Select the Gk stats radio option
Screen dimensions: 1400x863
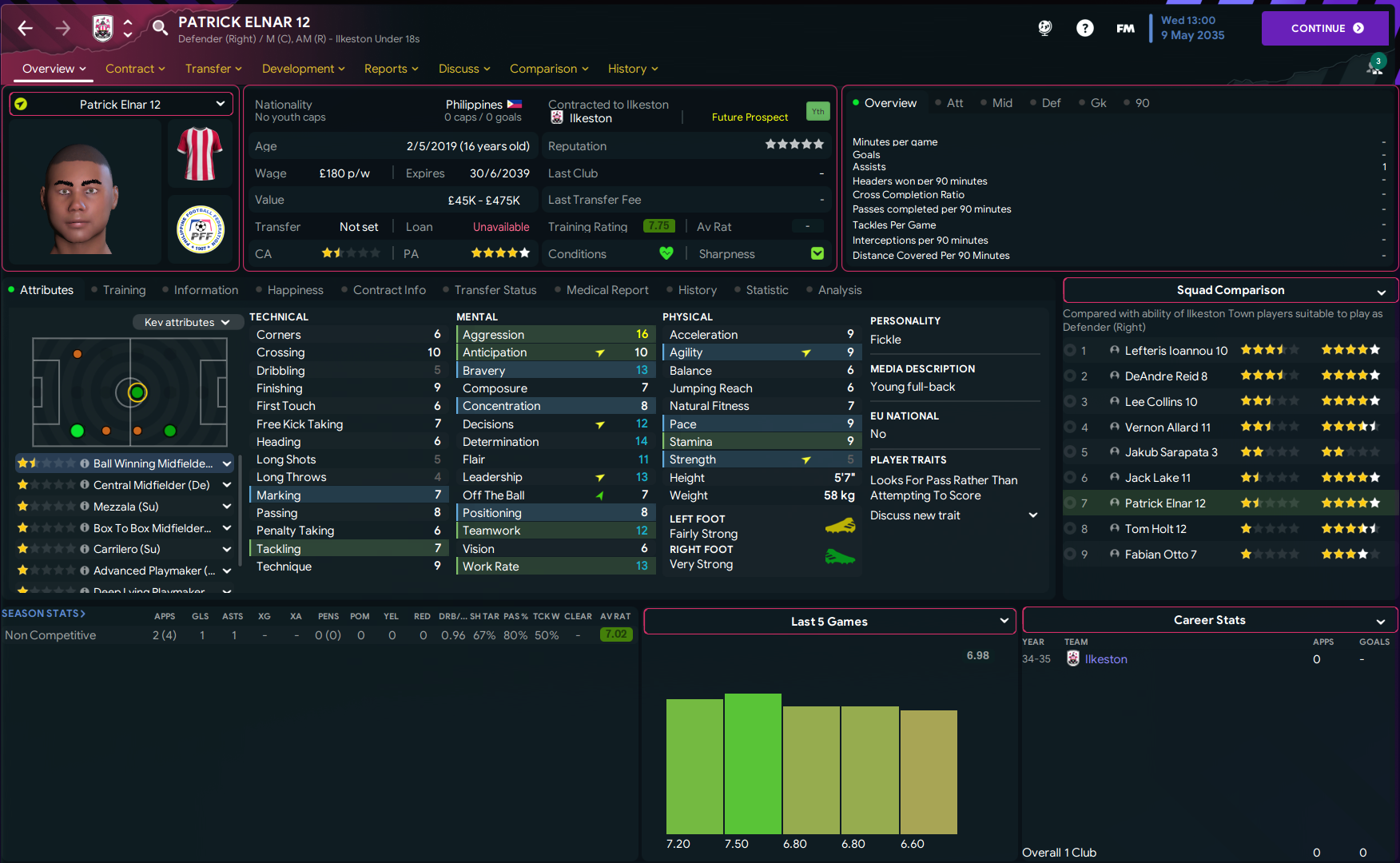(1093, 103)
